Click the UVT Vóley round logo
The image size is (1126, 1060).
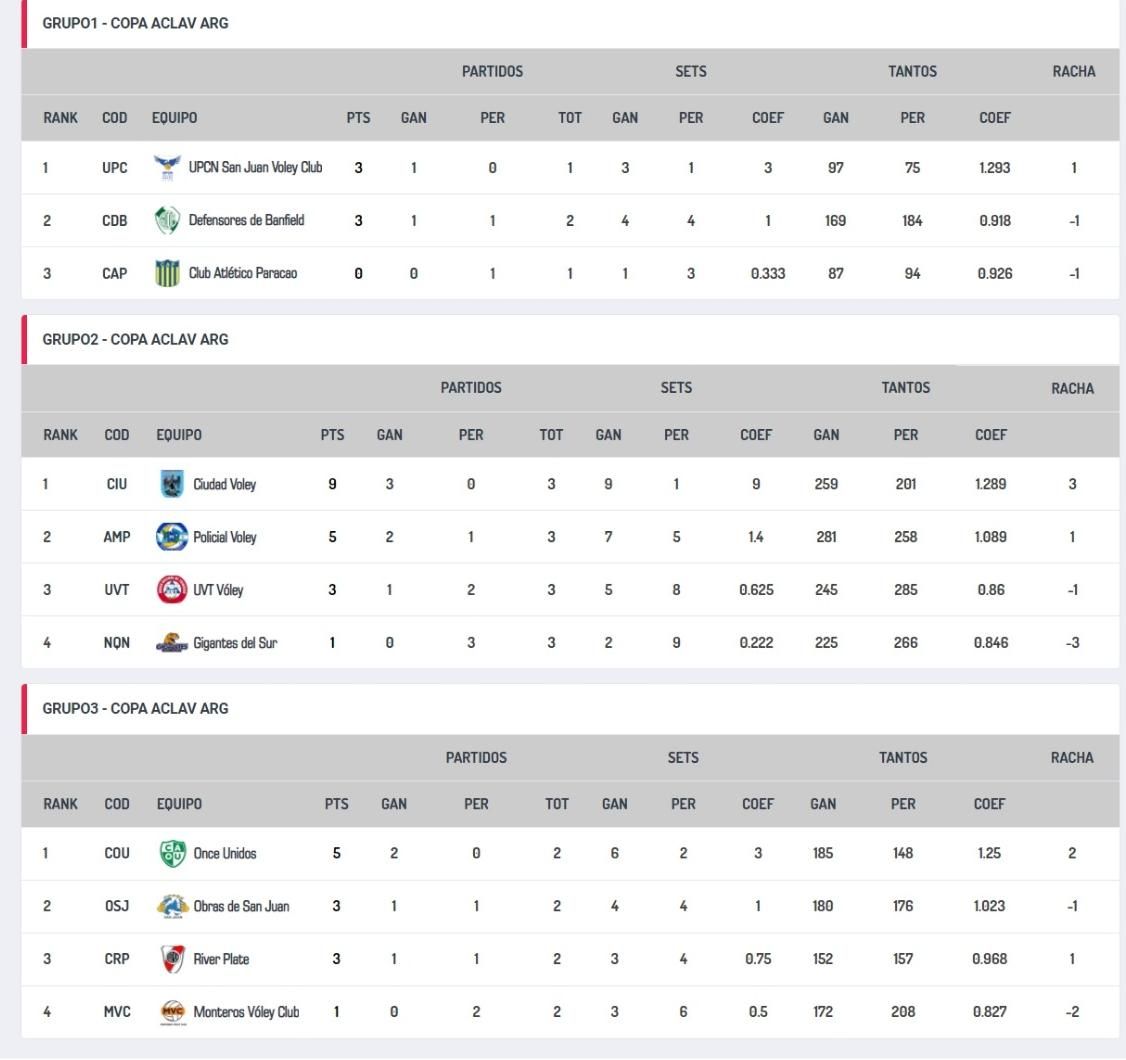[172, 590]
